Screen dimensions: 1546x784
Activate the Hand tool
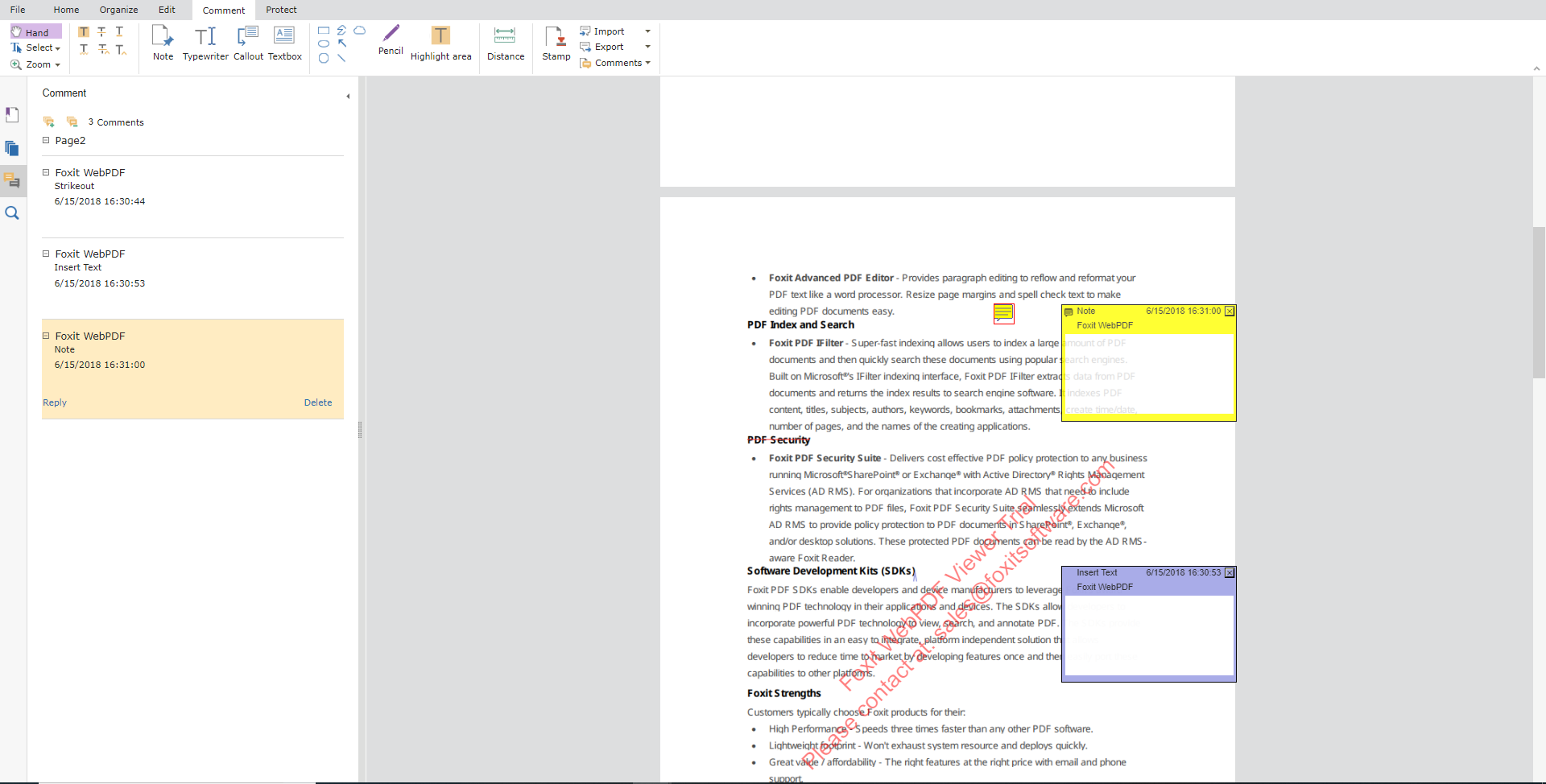pos(35,32)
